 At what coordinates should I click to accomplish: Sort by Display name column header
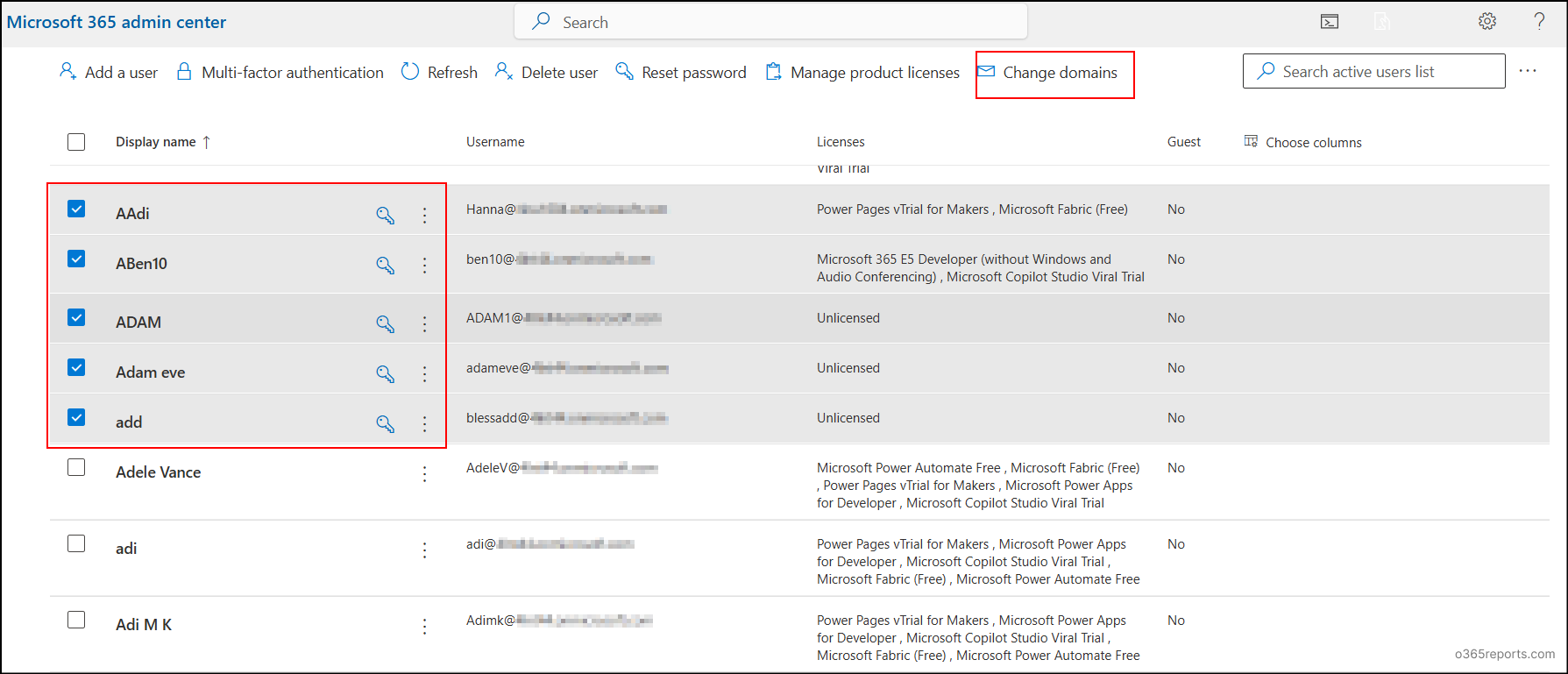pos(156,142)
